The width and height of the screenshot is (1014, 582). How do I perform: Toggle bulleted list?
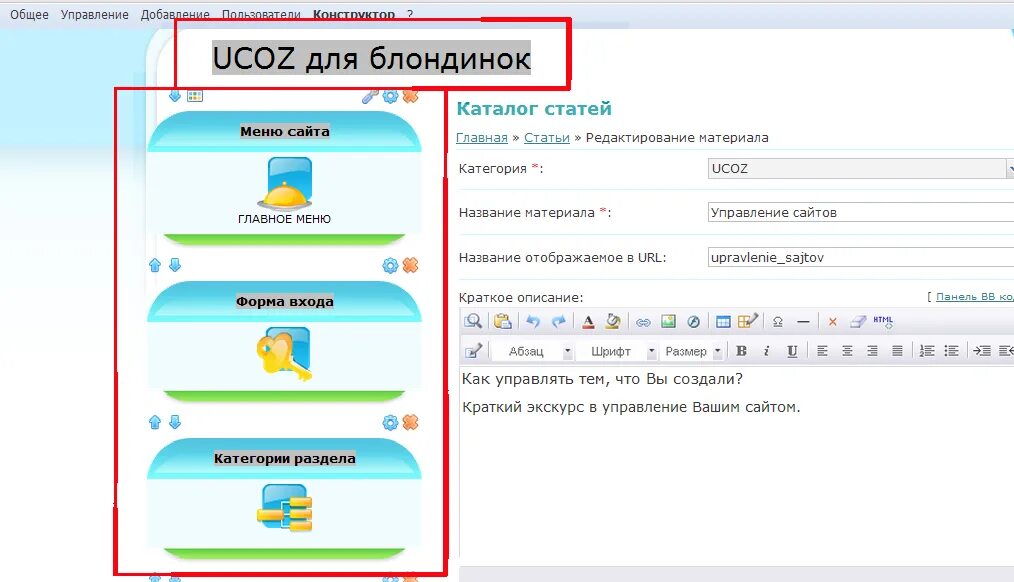point(951,350)
